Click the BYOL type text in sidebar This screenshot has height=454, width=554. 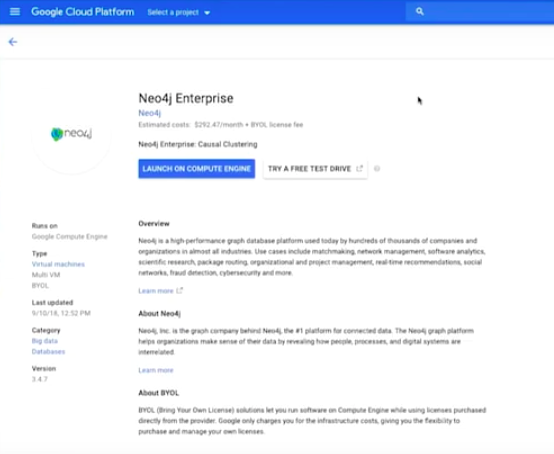click(x=40, y=285)
